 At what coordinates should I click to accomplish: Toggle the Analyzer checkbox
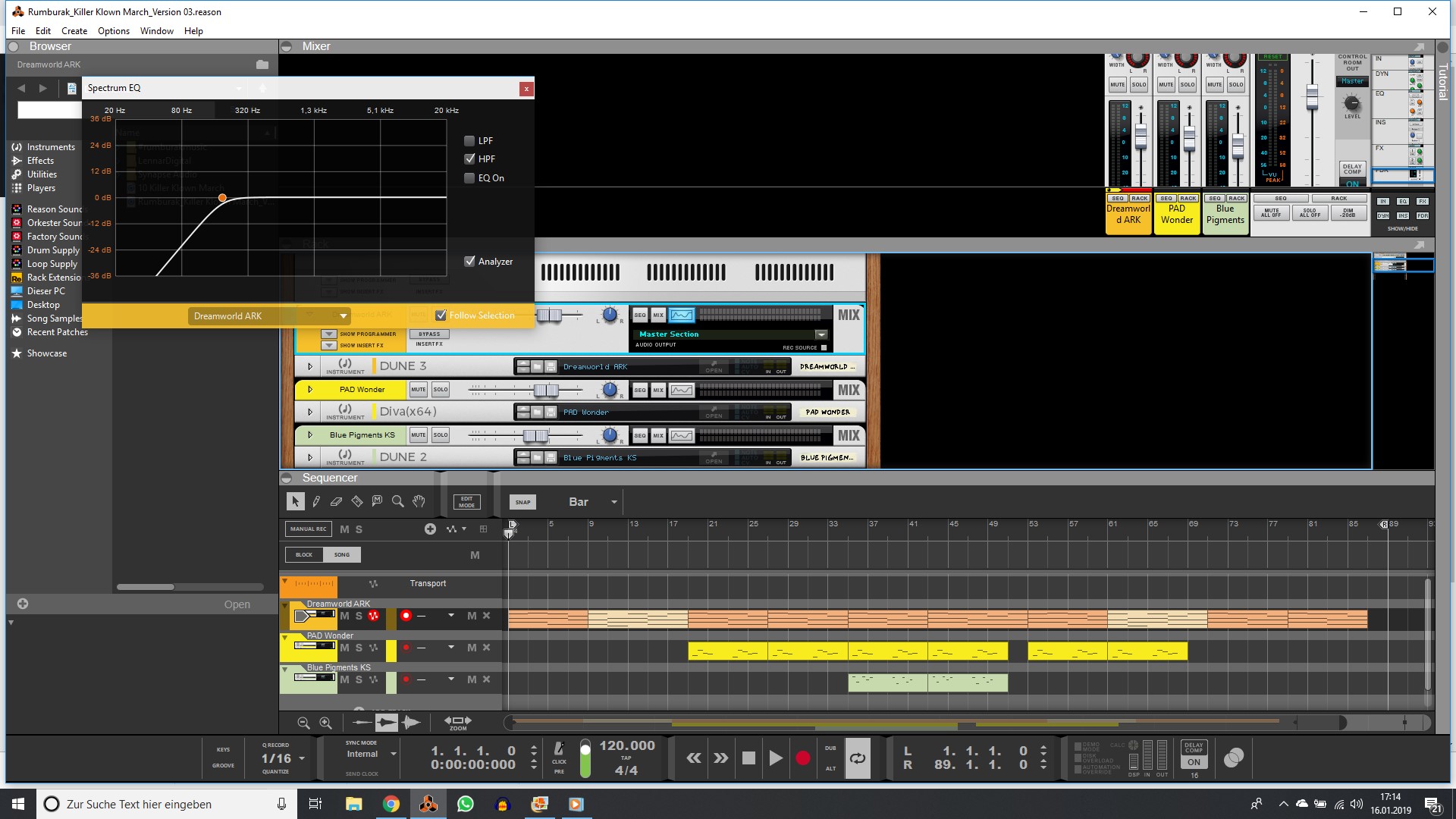click(469, 262)
